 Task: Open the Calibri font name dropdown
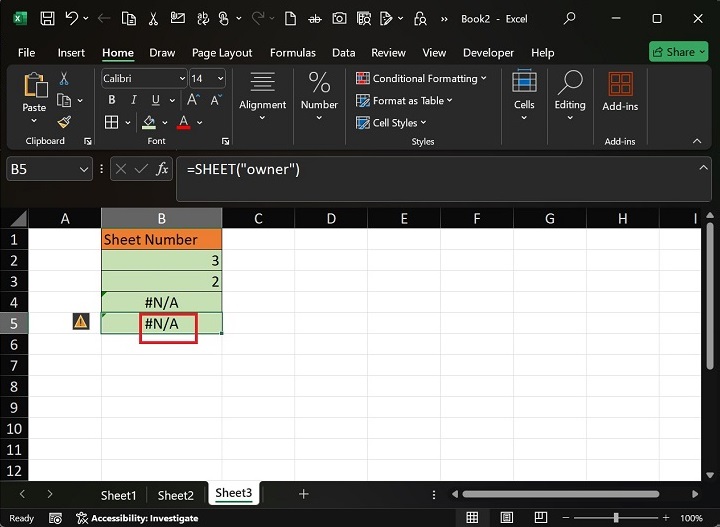(182, 78)
